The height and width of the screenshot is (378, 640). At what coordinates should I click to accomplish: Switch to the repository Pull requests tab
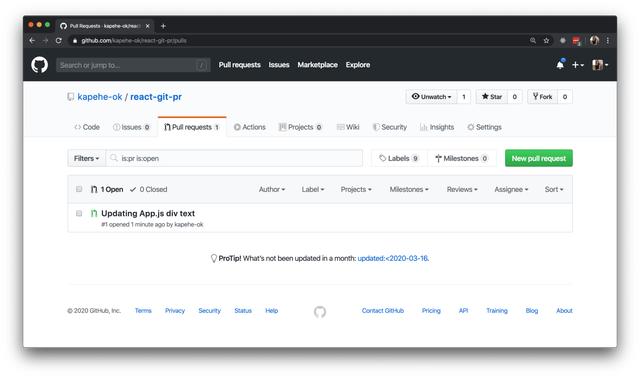tap(192, 127)
